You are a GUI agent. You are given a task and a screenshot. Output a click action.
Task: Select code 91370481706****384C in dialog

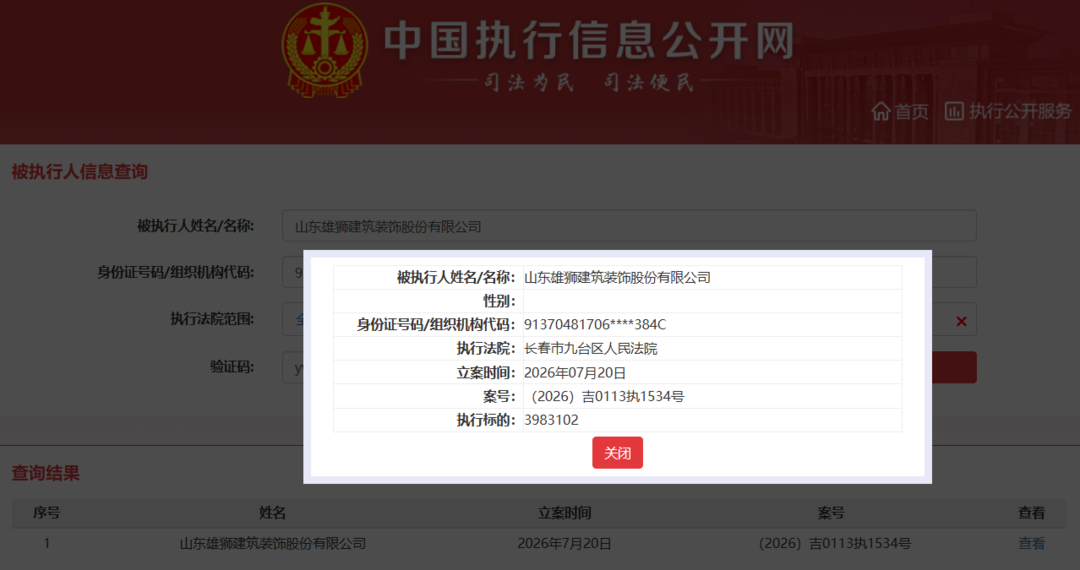coord(594,324)
